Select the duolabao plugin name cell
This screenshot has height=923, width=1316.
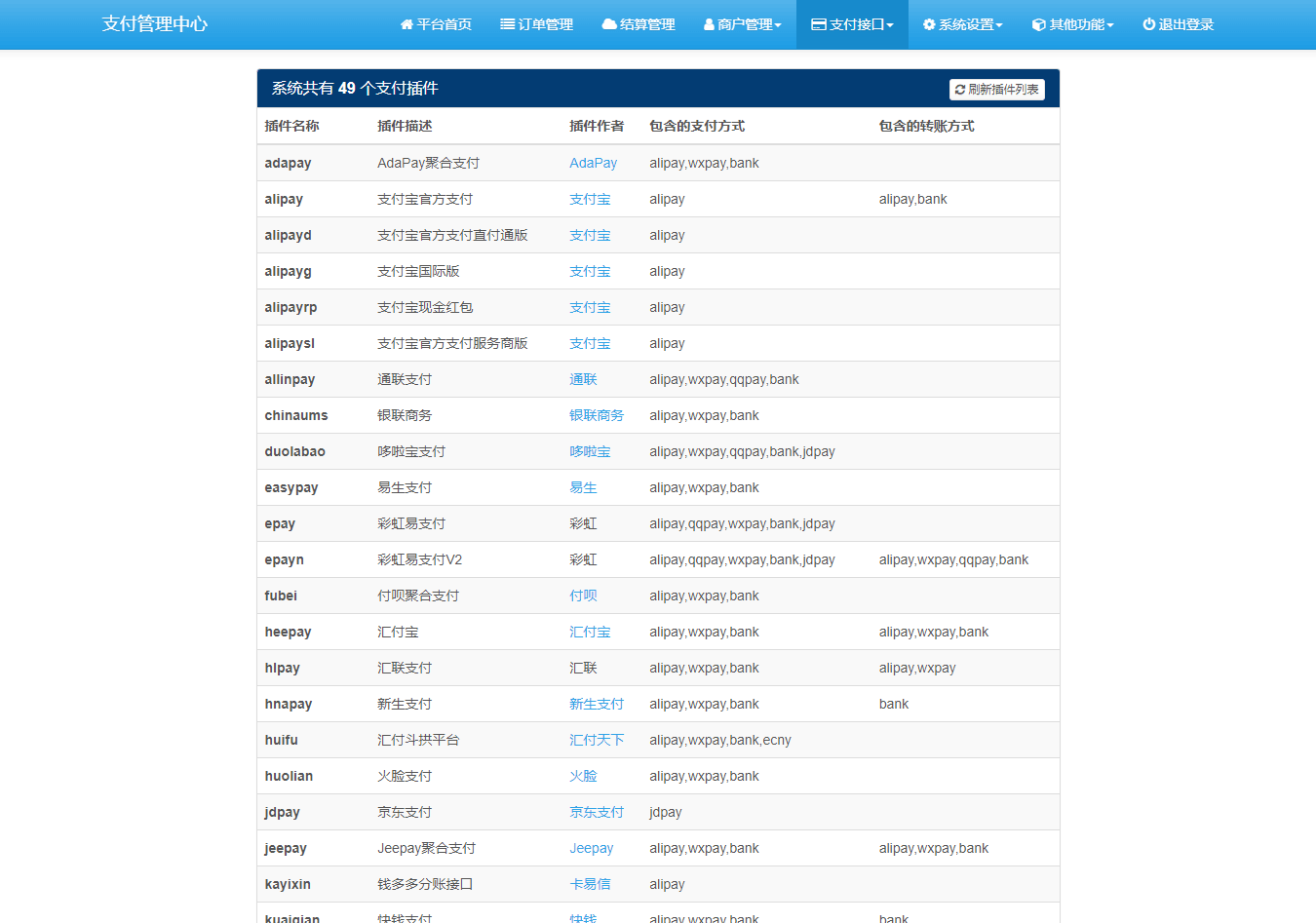(x=313, y=451)
